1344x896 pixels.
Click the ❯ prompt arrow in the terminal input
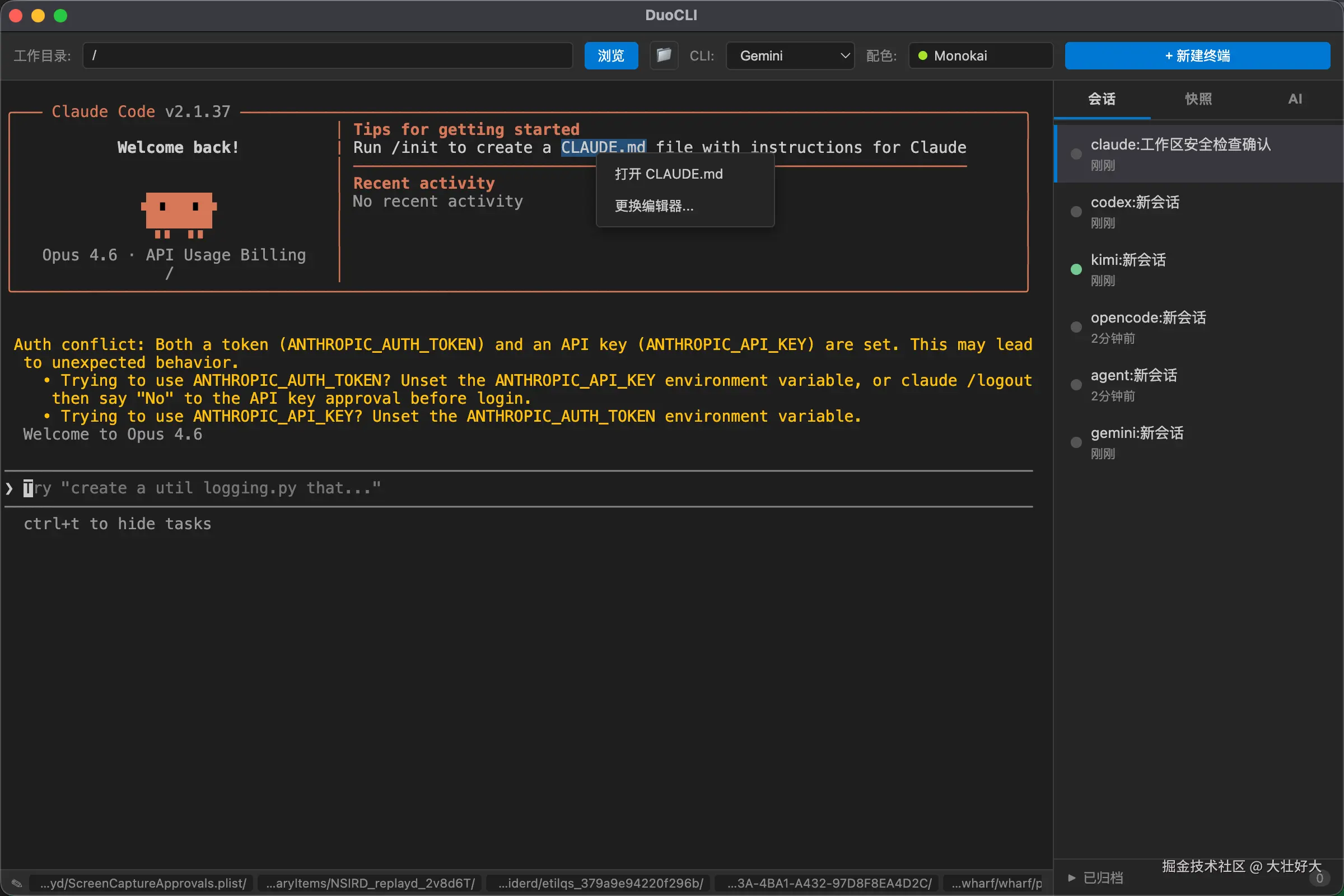8,488
